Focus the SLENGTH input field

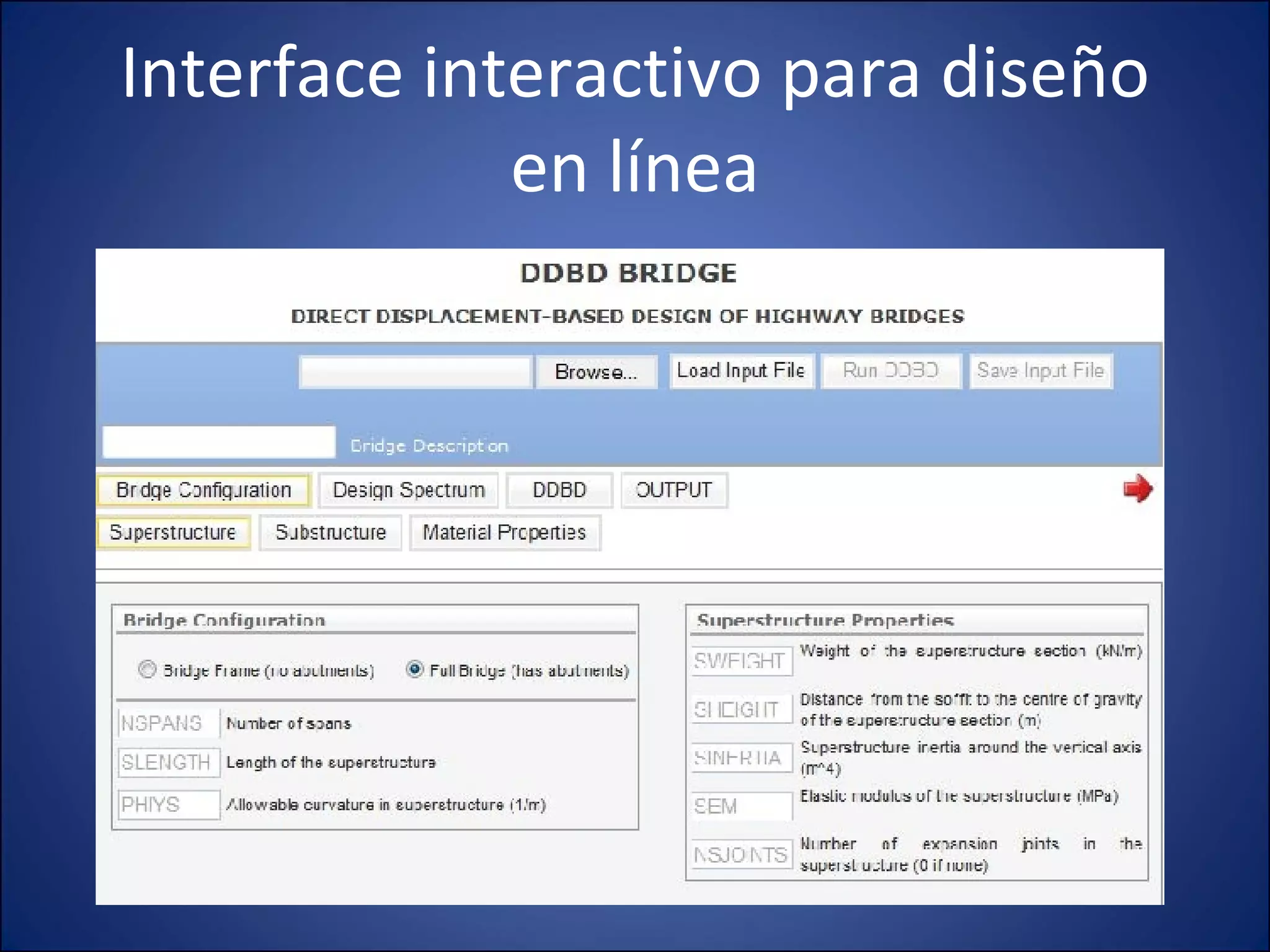pos(169,762)
